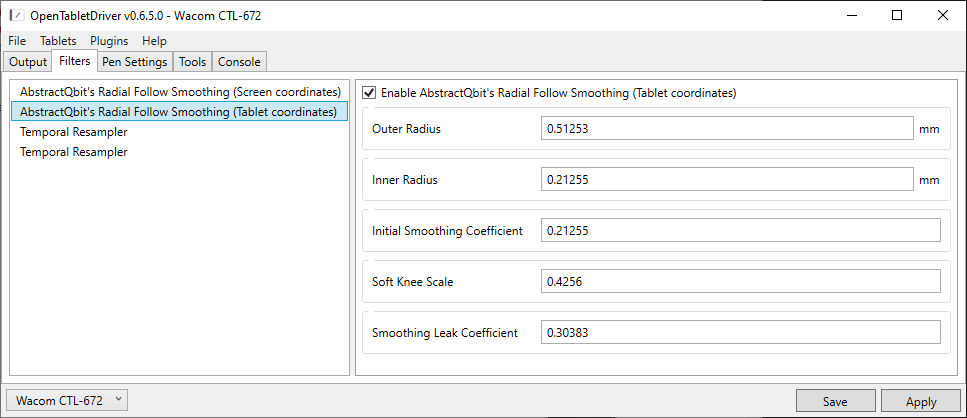The image size is (967, 418).
Task: Select the first Temporal Resampler filter
Action: click(x=74, y=132)
